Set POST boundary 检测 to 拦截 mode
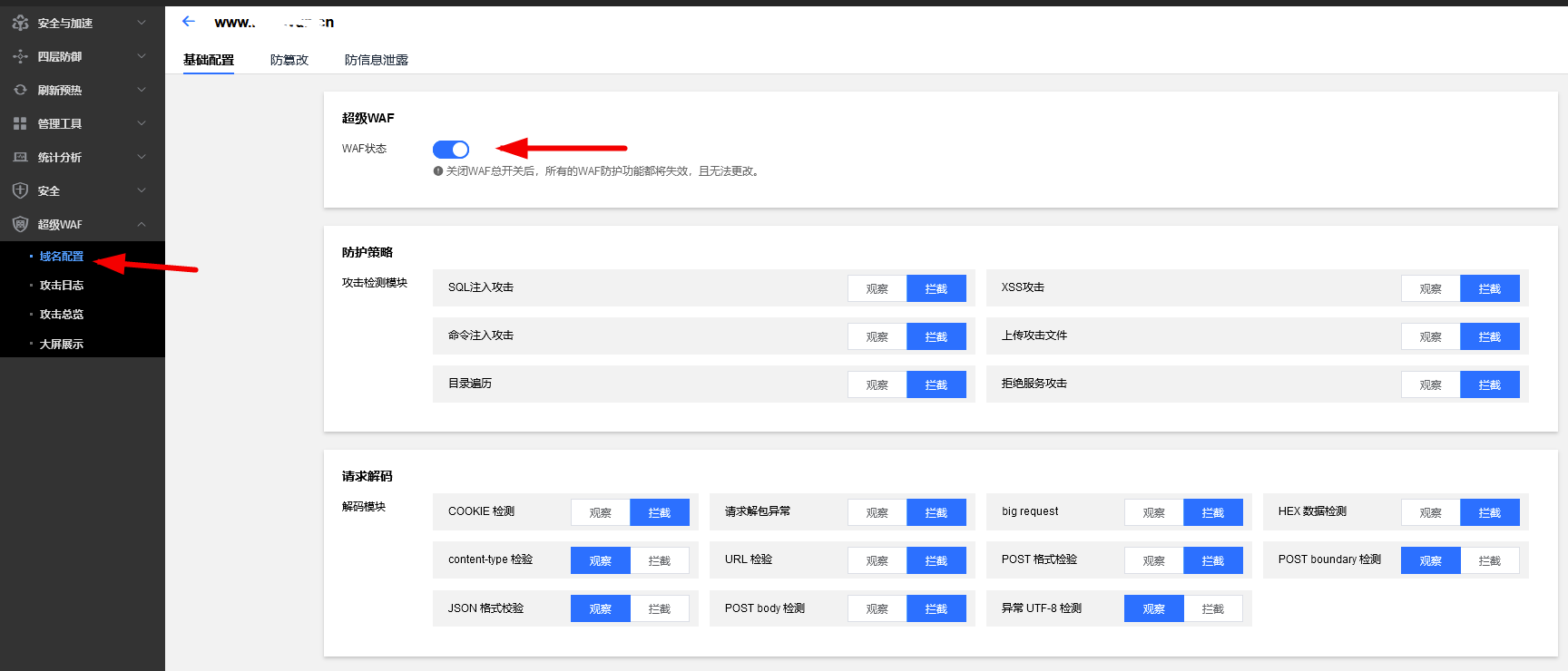 click(1490, 560)
